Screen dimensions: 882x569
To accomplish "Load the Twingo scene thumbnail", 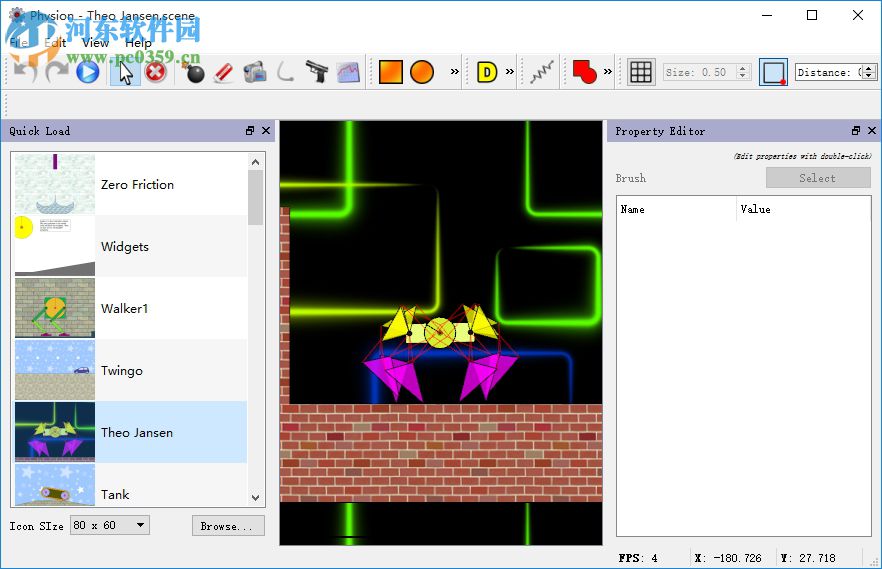I will tap(55, 370).
